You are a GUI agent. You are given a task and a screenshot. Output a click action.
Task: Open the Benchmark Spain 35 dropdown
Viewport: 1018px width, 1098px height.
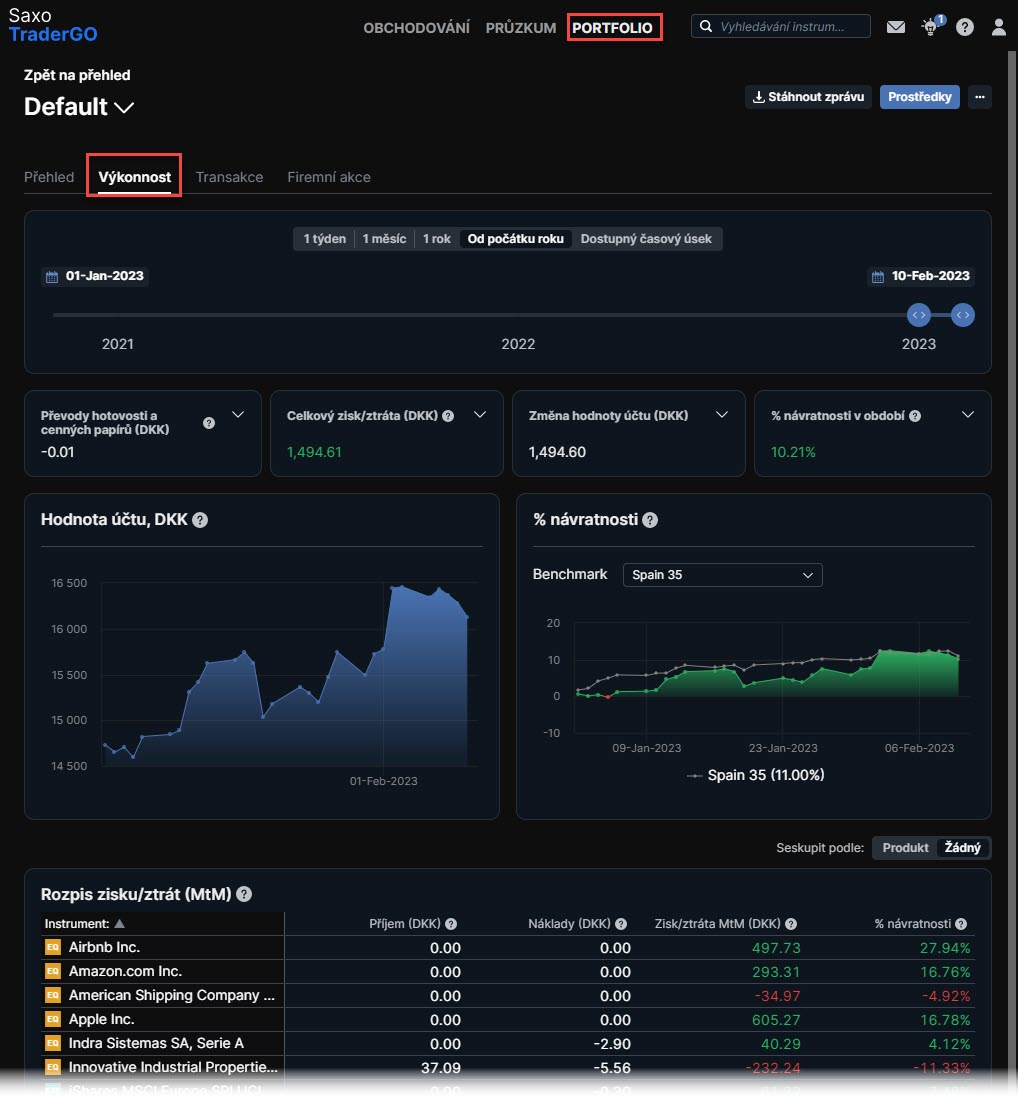click(723, 575)
